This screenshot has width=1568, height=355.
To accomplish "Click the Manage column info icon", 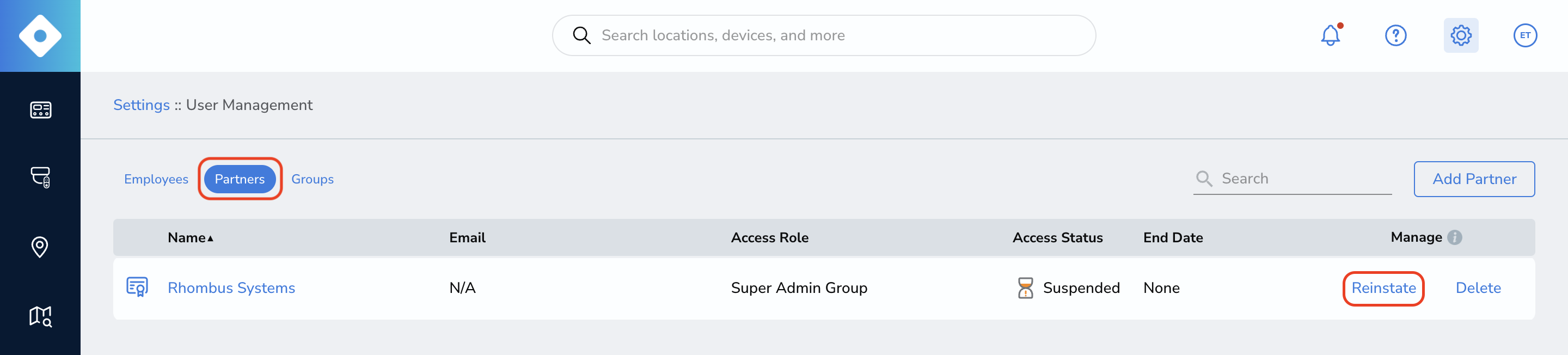I will [x=1454, y=237].
